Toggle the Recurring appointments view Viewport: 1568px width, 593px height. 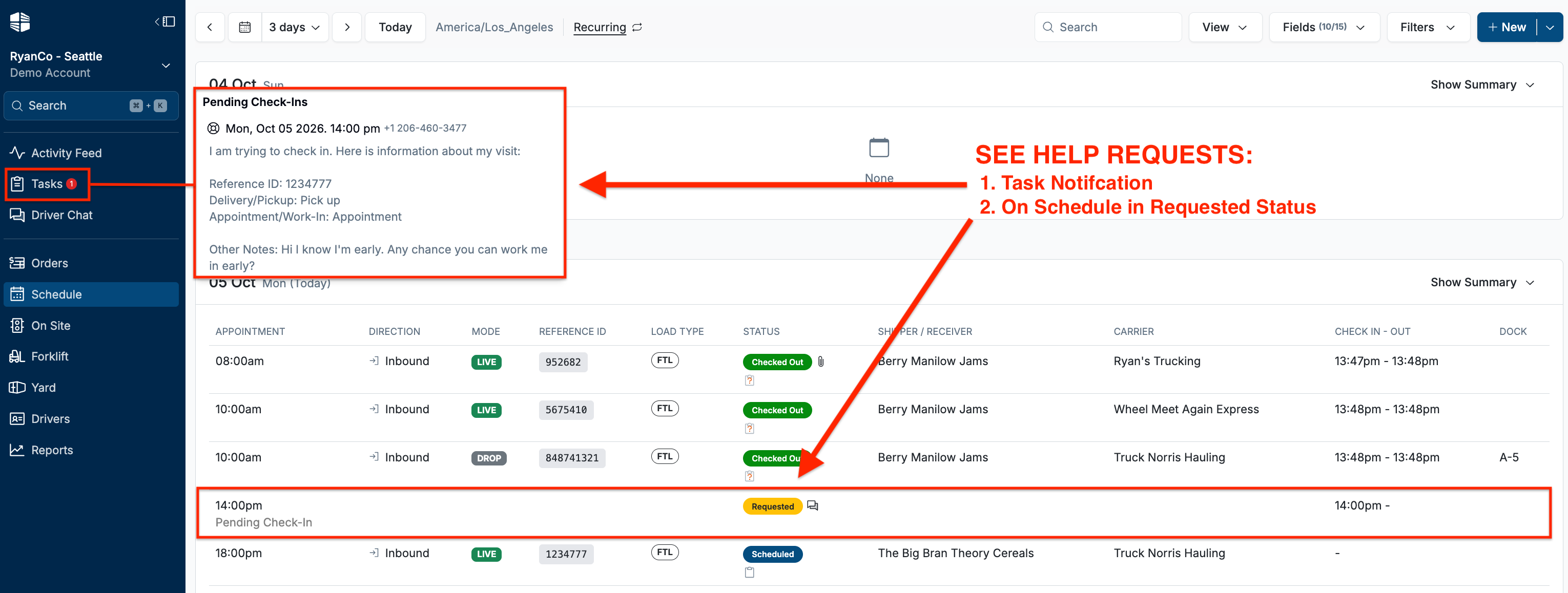(x=608, y=27)
